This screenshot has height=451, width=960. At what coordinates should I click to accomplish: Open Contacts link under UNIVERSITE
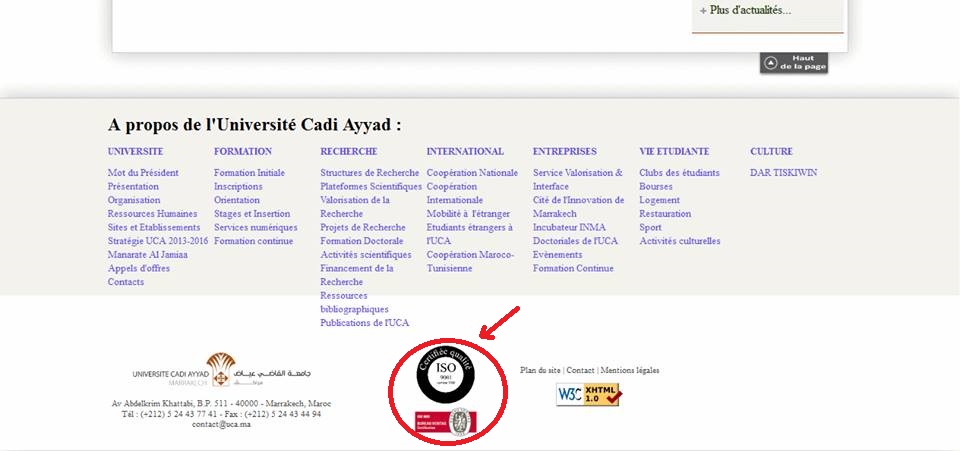click(126, 282)
